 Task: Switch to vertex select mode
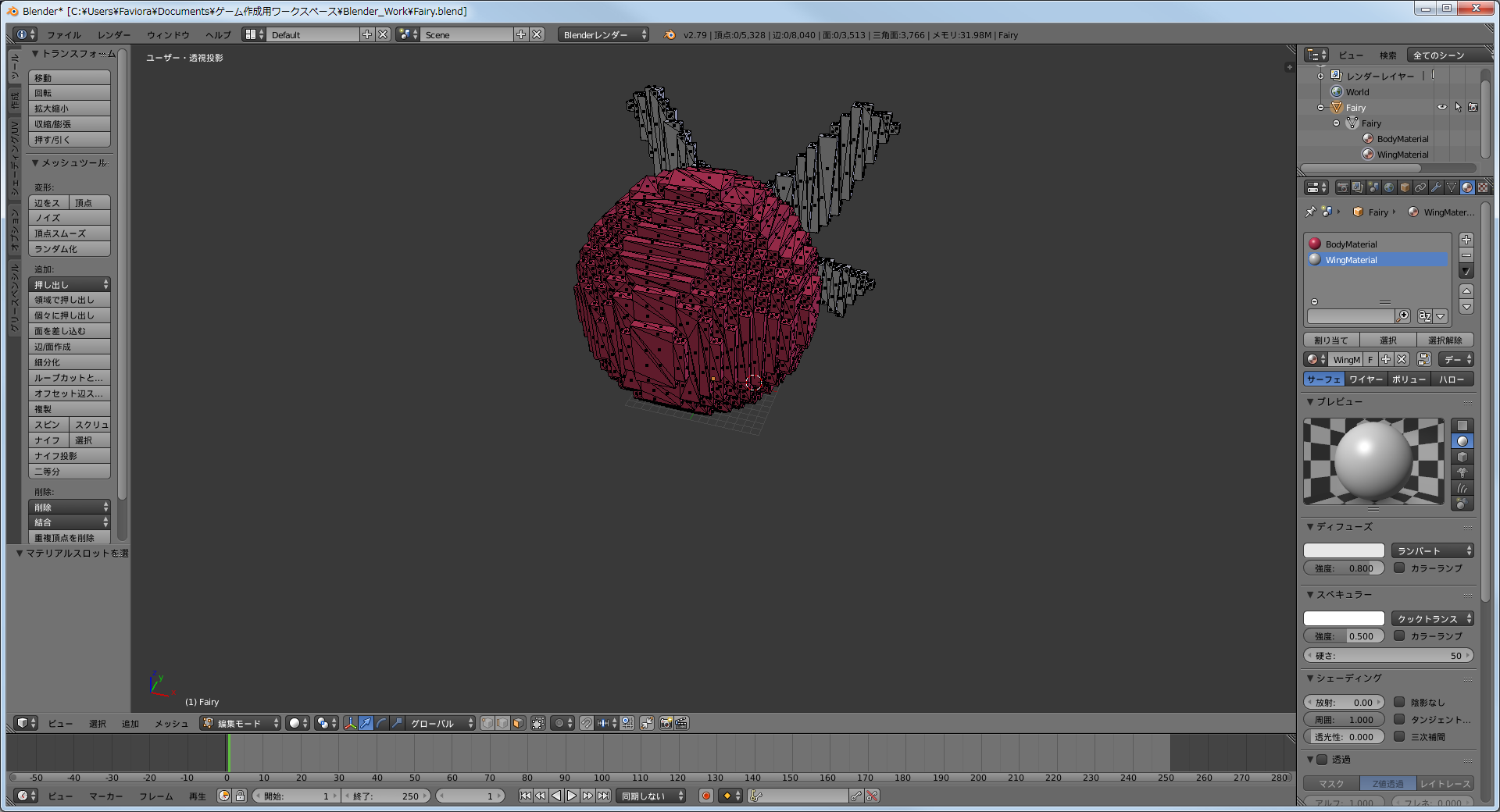pos(487,723)
